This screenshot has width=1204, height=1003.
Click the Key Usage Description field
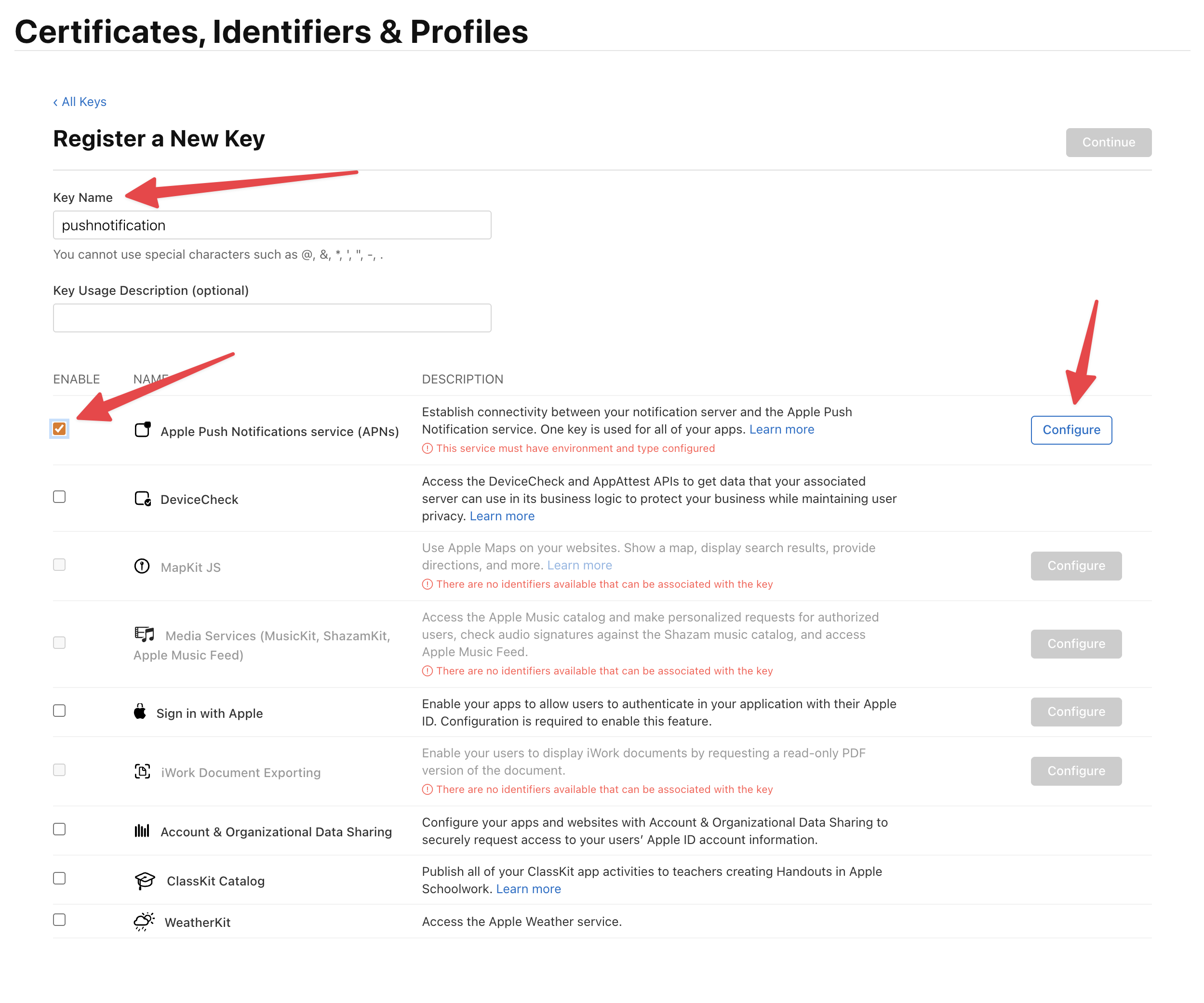tap(272, 317)
